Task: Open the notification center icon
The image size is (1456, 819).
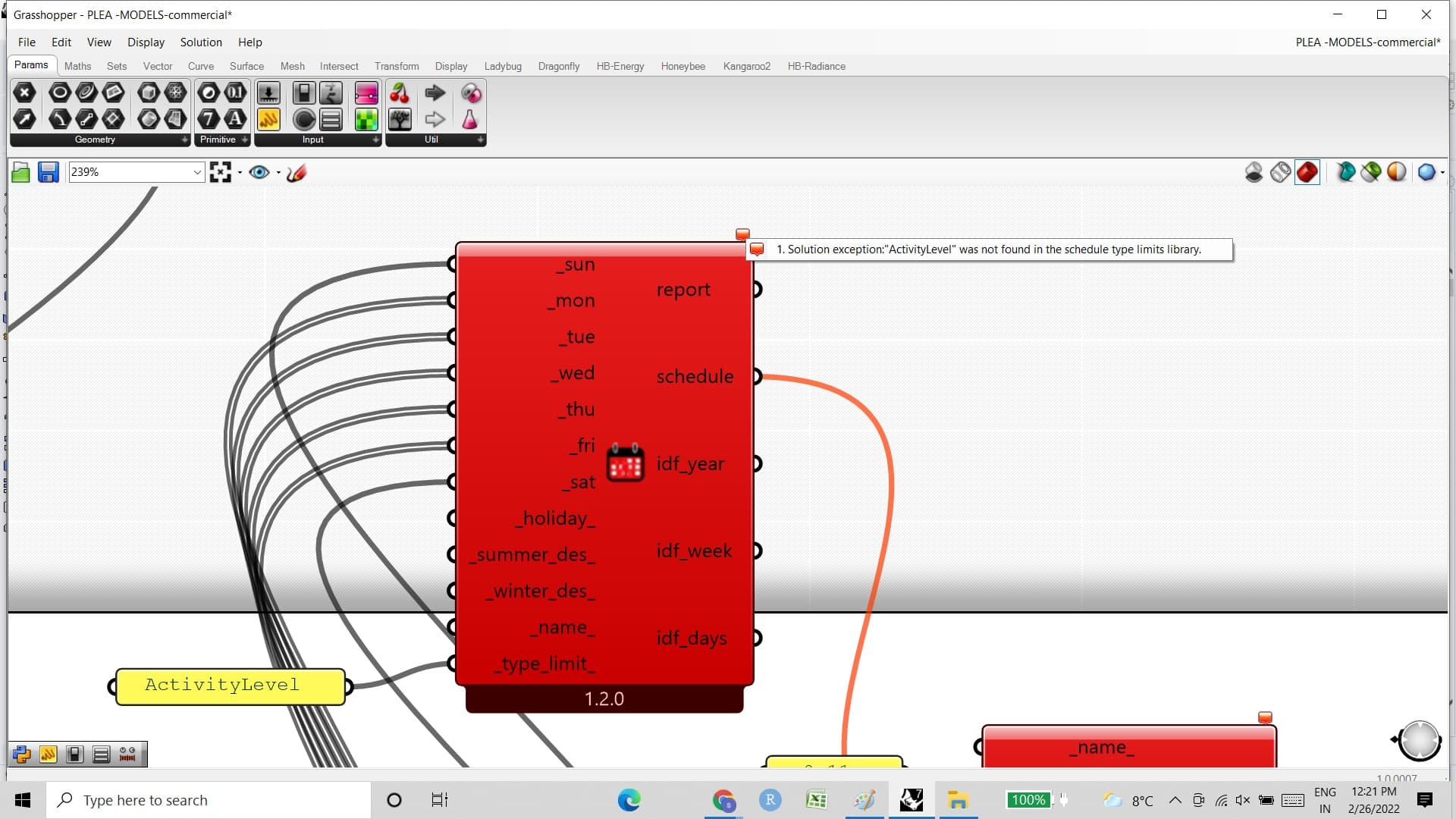Action: click(x=1424, y=800)
